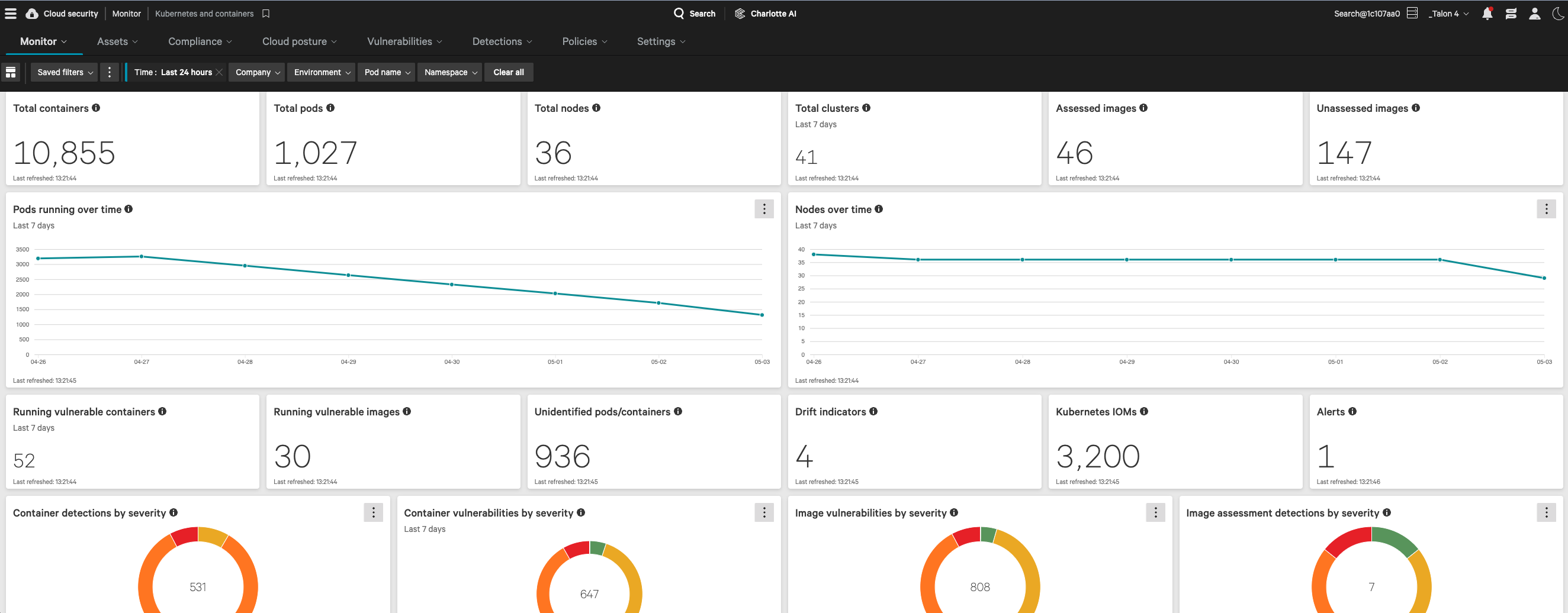Click the 04-26 point on nodes chart
This screenshot has width=1568, height=613.
[x=813, y=254]
